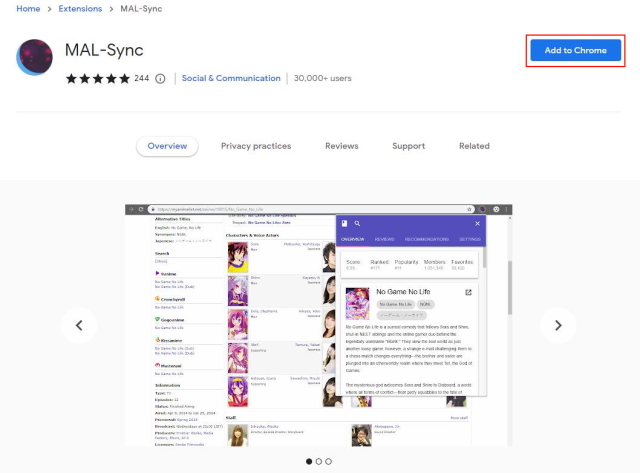This screenshot has width=640, height=473.
Task: Navigate to Home in the breadcrumb
Action: (x=28, y=9)
